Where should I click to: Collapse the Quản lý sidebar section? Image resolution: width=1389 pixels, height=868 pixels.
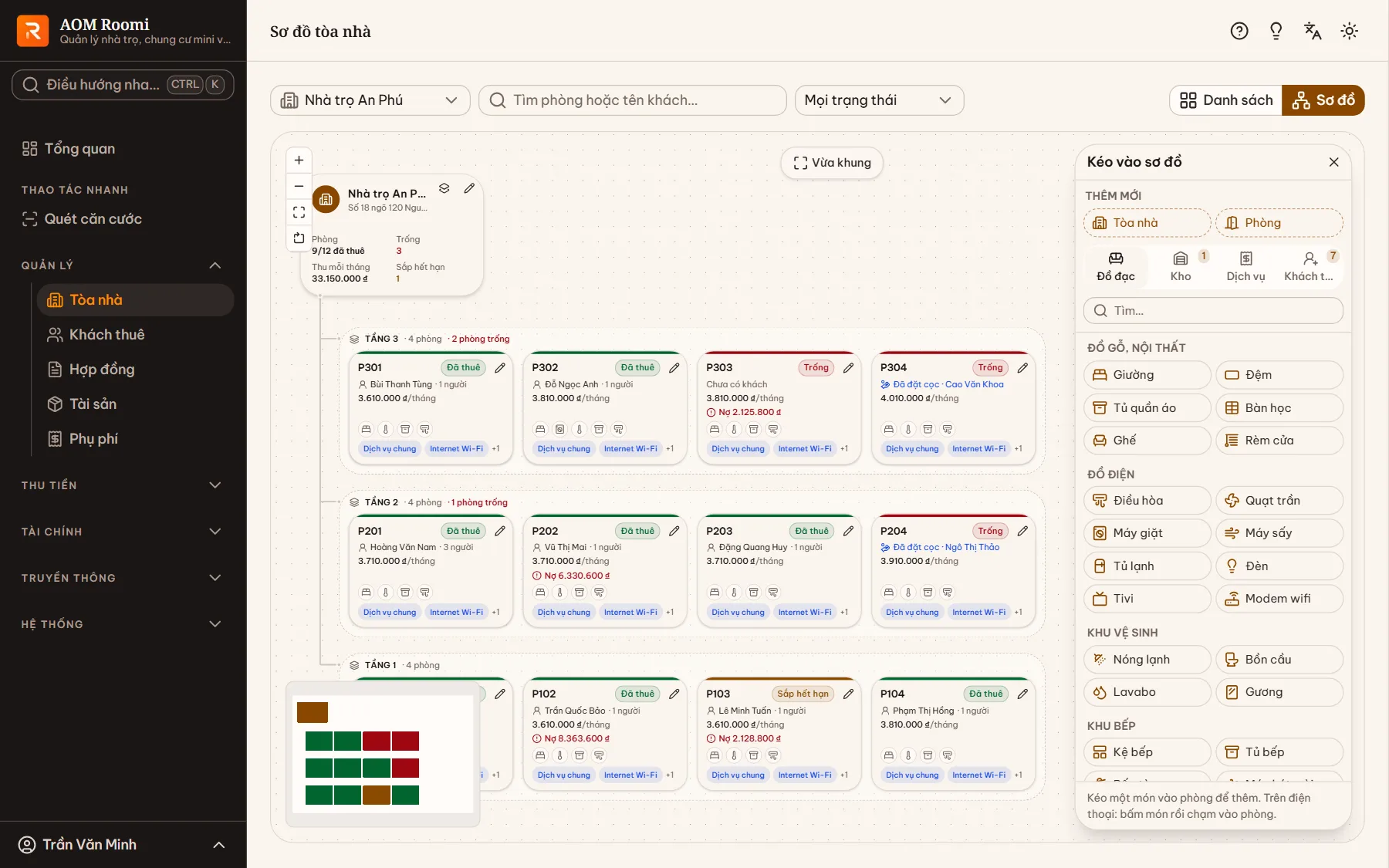[x=123, y=265]
